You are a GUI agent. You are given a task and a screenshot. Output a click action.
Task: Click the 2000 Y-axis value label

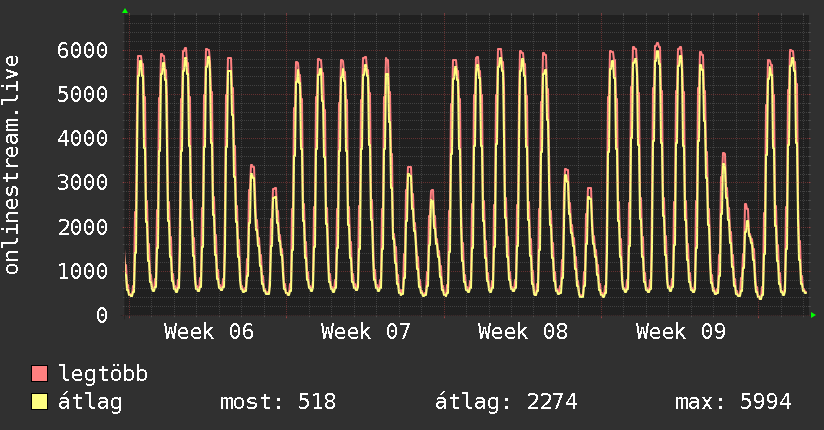click(83, 227)
